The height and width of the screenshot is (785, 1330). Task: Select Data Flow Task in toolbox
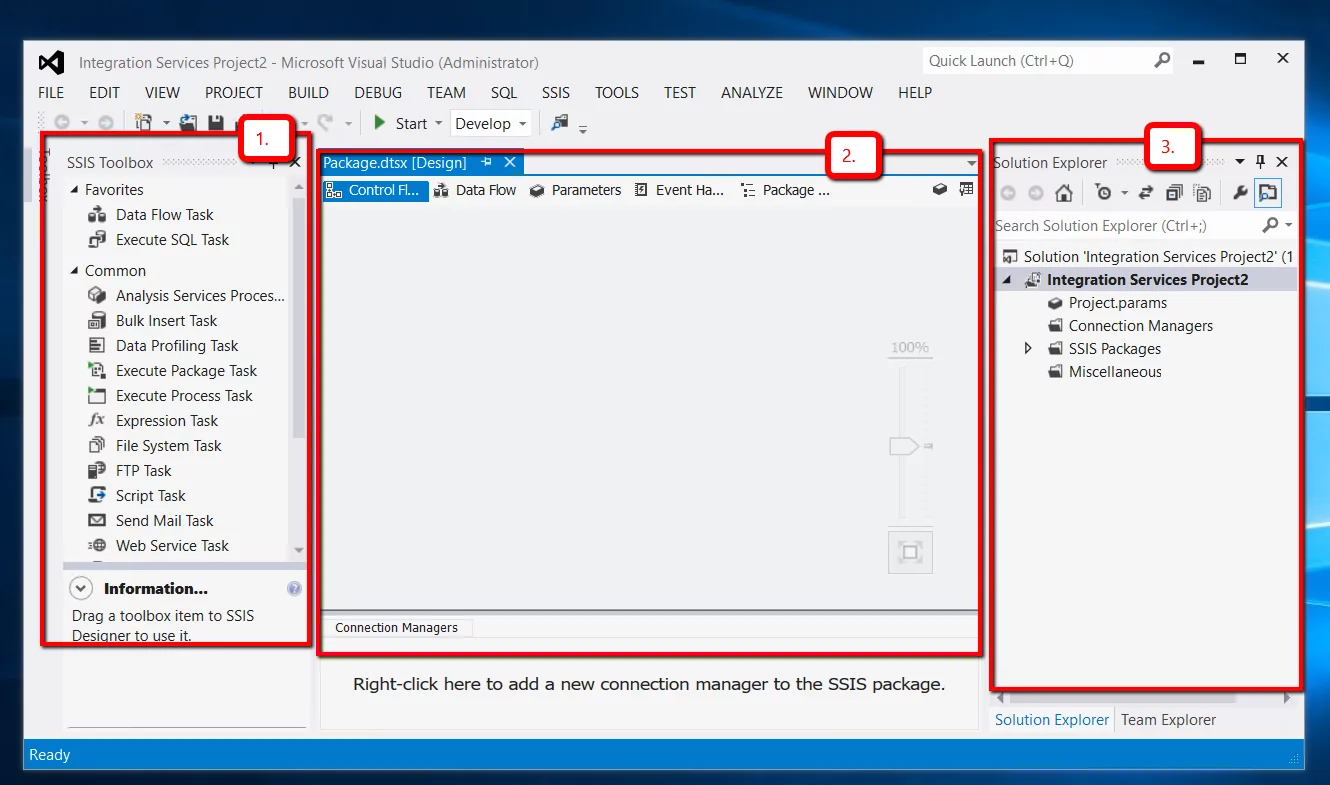[164, 215]
